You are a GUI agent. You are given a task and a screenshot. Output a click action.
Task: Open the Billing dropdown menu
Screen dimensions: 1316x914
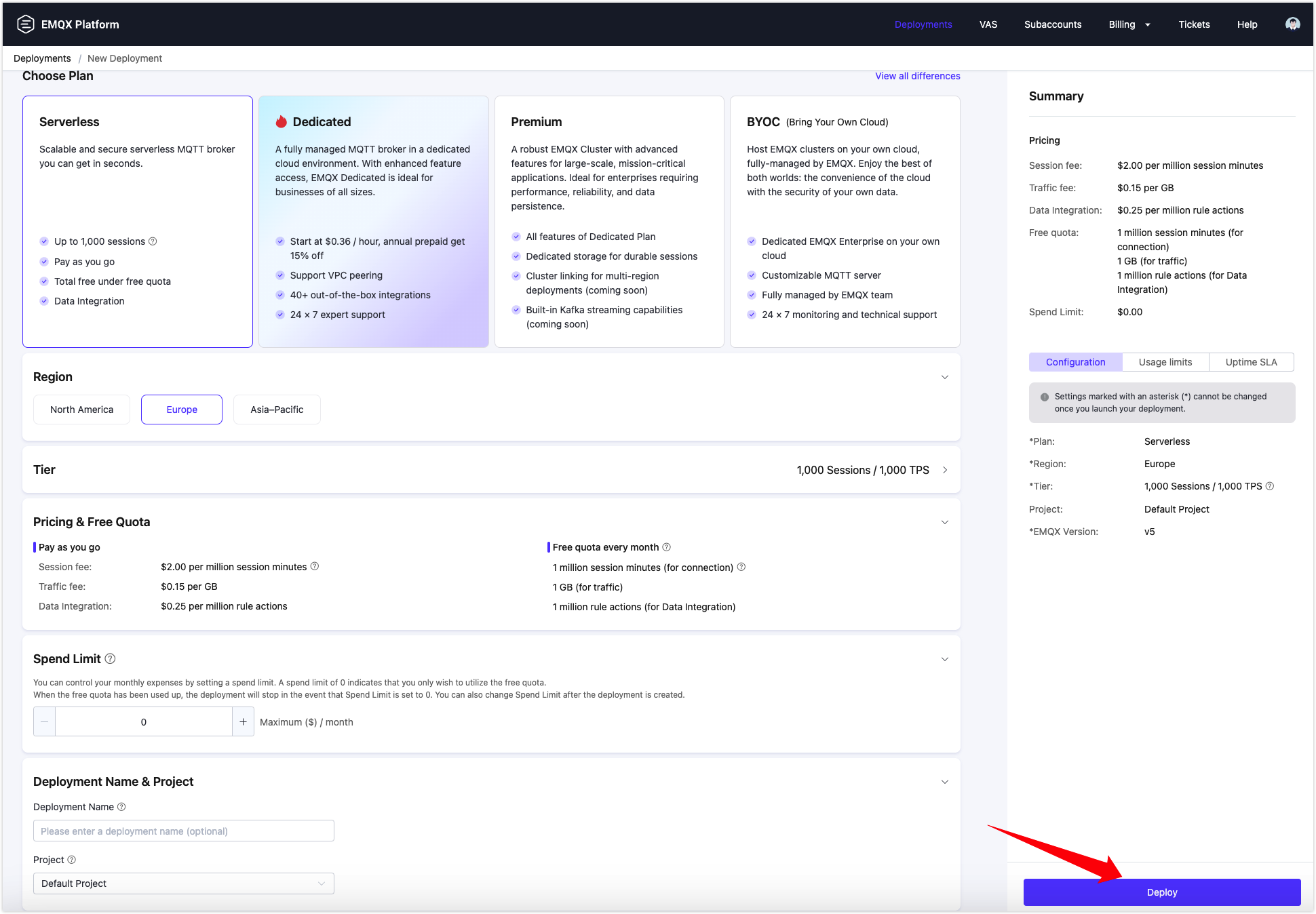(1129, 24)
